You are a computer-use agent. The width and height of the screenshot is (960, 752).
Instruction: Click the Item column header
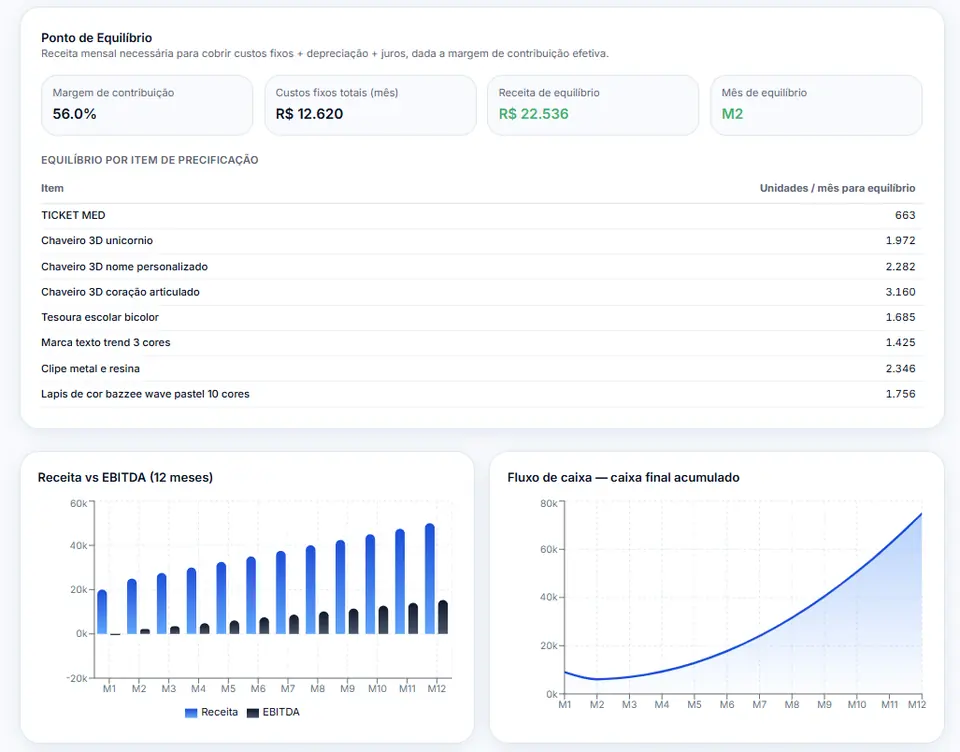[x=52, y=188]
